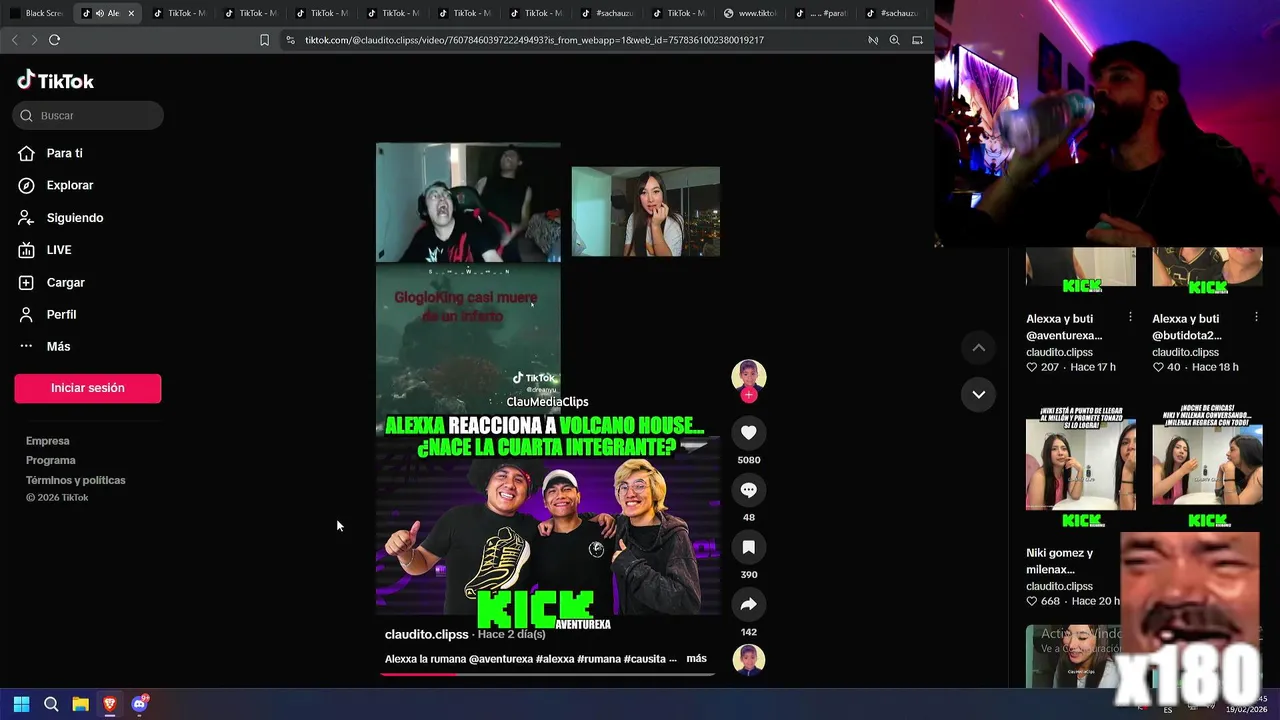Mute the audio icon on the active tab
Screen dimensions: 1280x720
tap(100, 13)
